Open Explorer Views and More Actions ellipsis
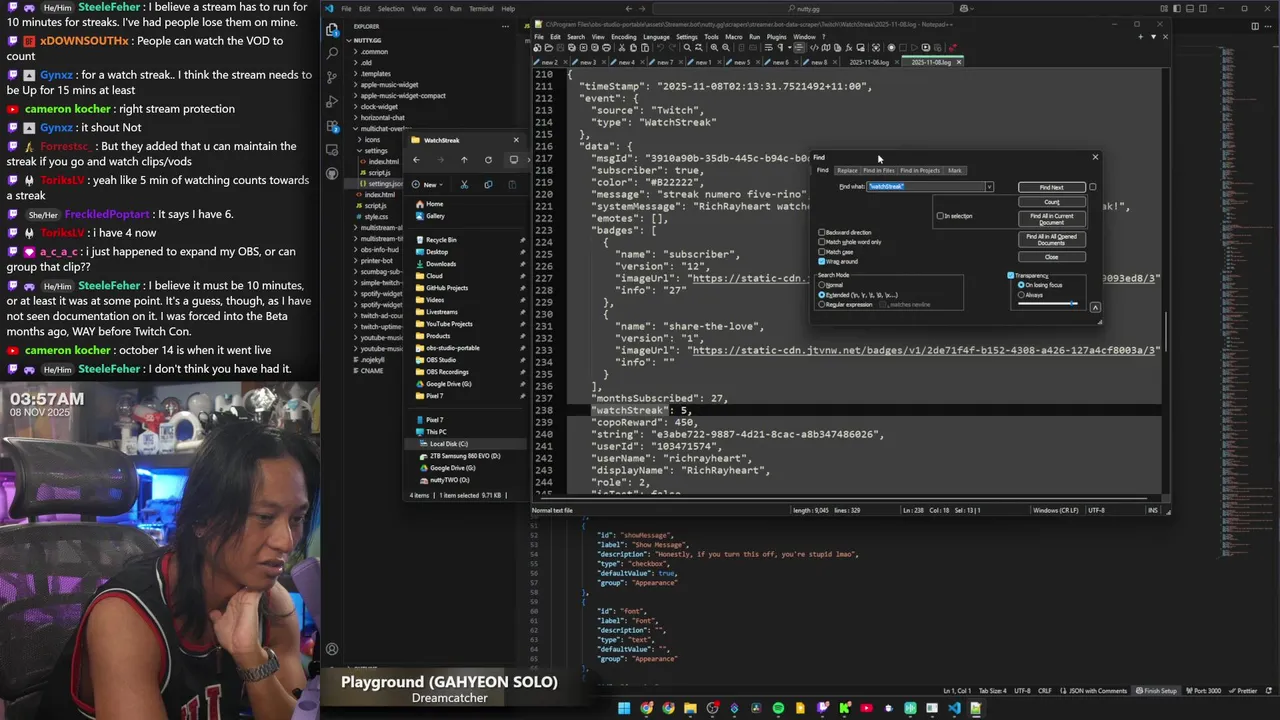 (505, 26)
